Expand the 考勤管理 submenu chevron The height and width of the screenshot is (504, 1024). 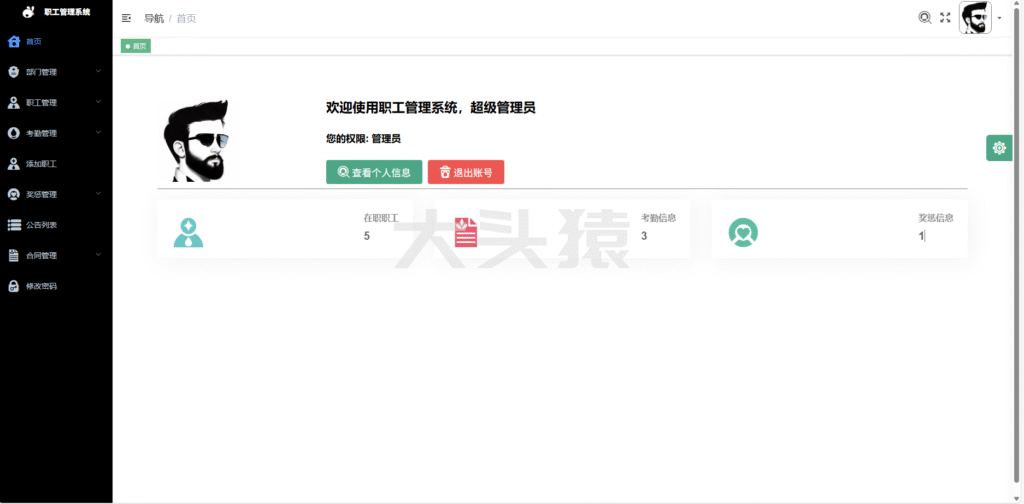click(x=99, y=133)
